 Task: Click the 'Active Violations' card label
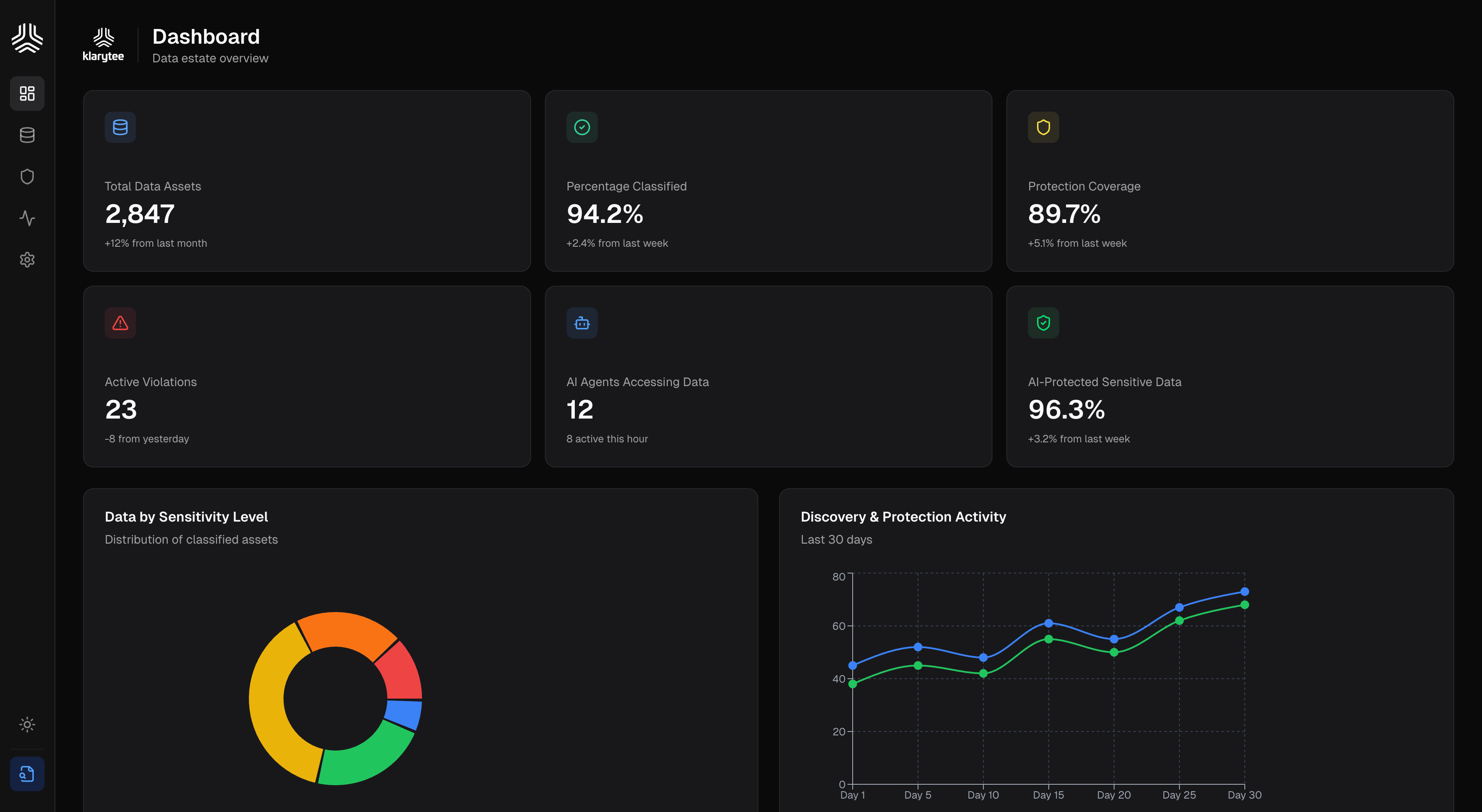click(x=151, y=382)
